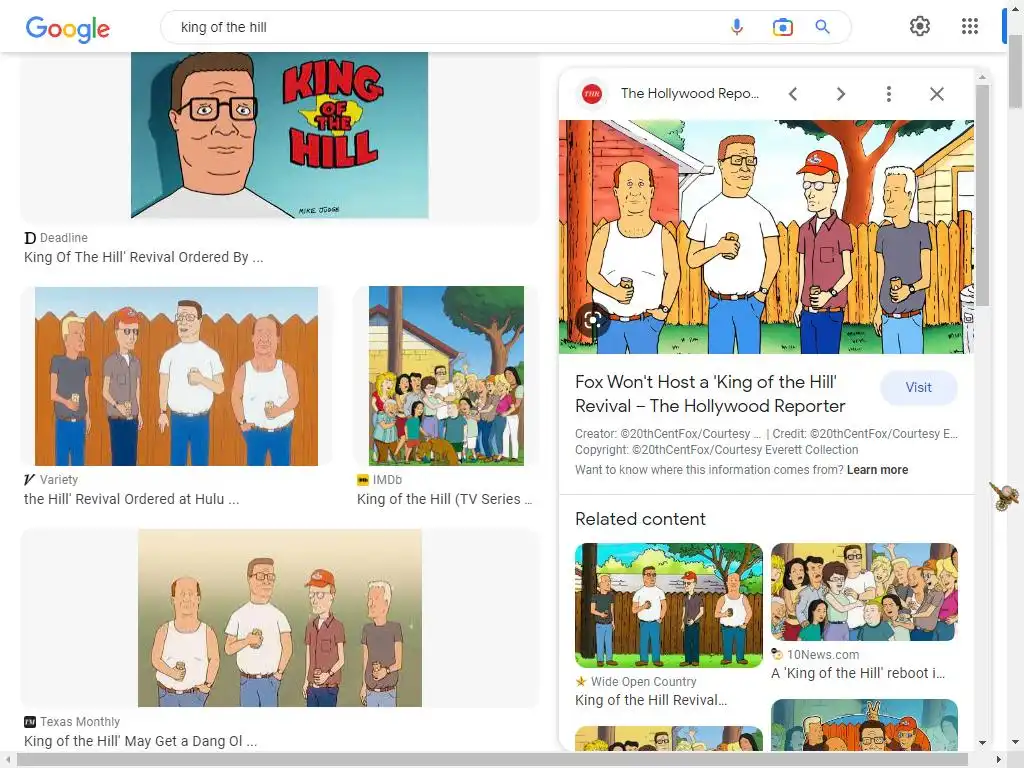Search inside image with Lens overlay icon
The height and width of the screenshot is (768, 1024).
pos(593,319)
